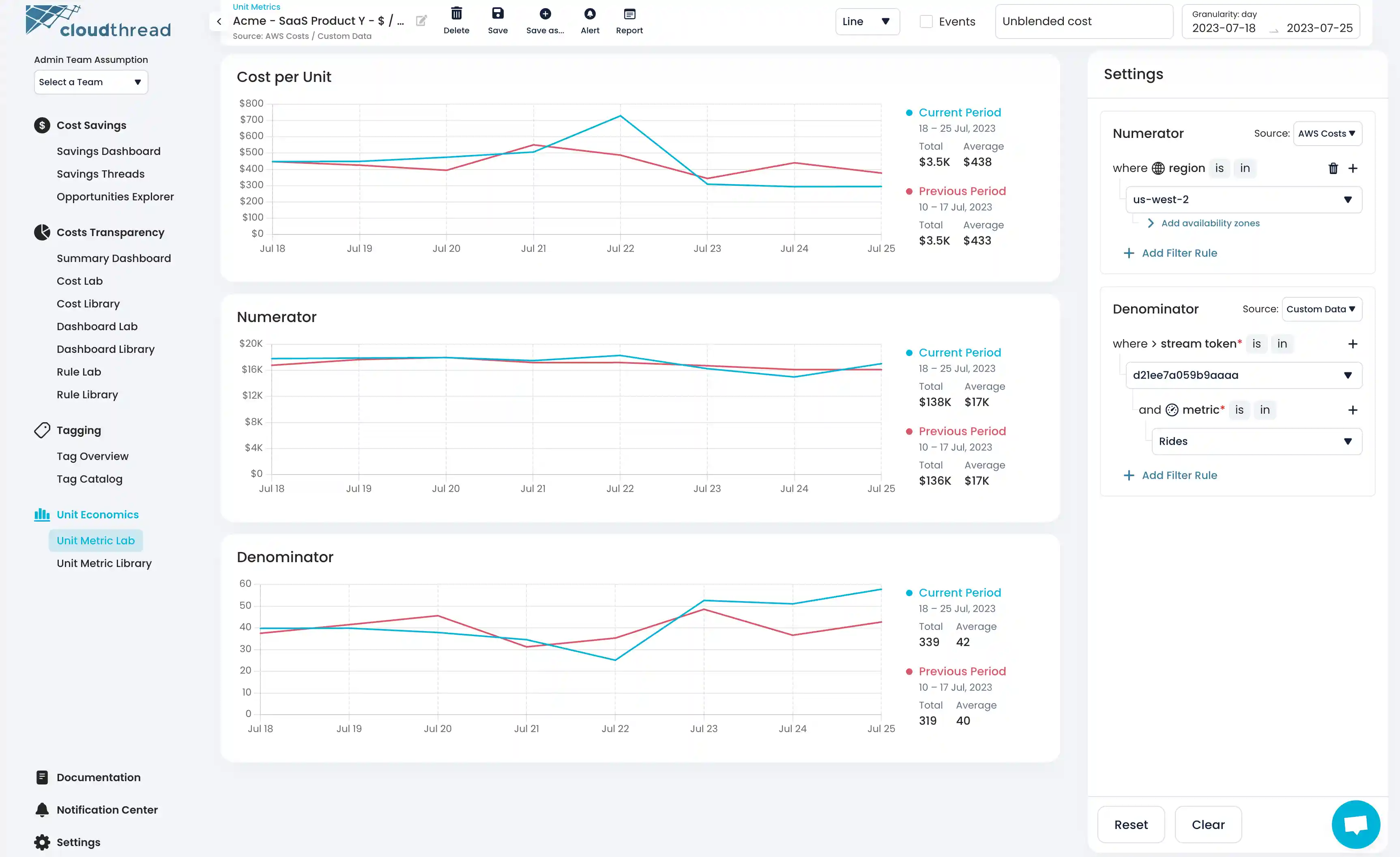Expand Add availability zones
Viewport: 1400px width, 857px height.
(x=1209, y=223)
